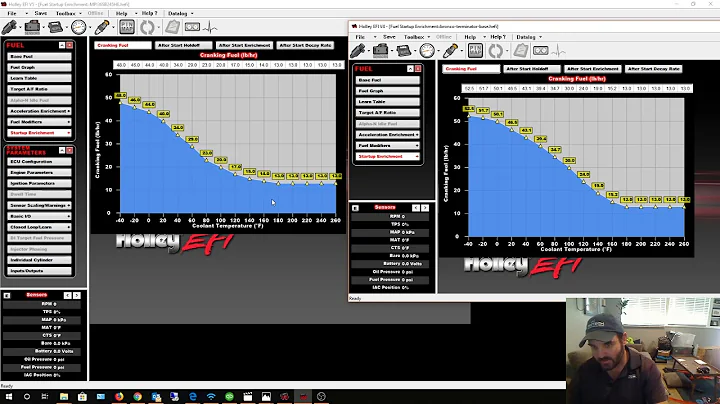Close the FUEL panel in left window
Viewport: 720px width, 404px height.
69,45
